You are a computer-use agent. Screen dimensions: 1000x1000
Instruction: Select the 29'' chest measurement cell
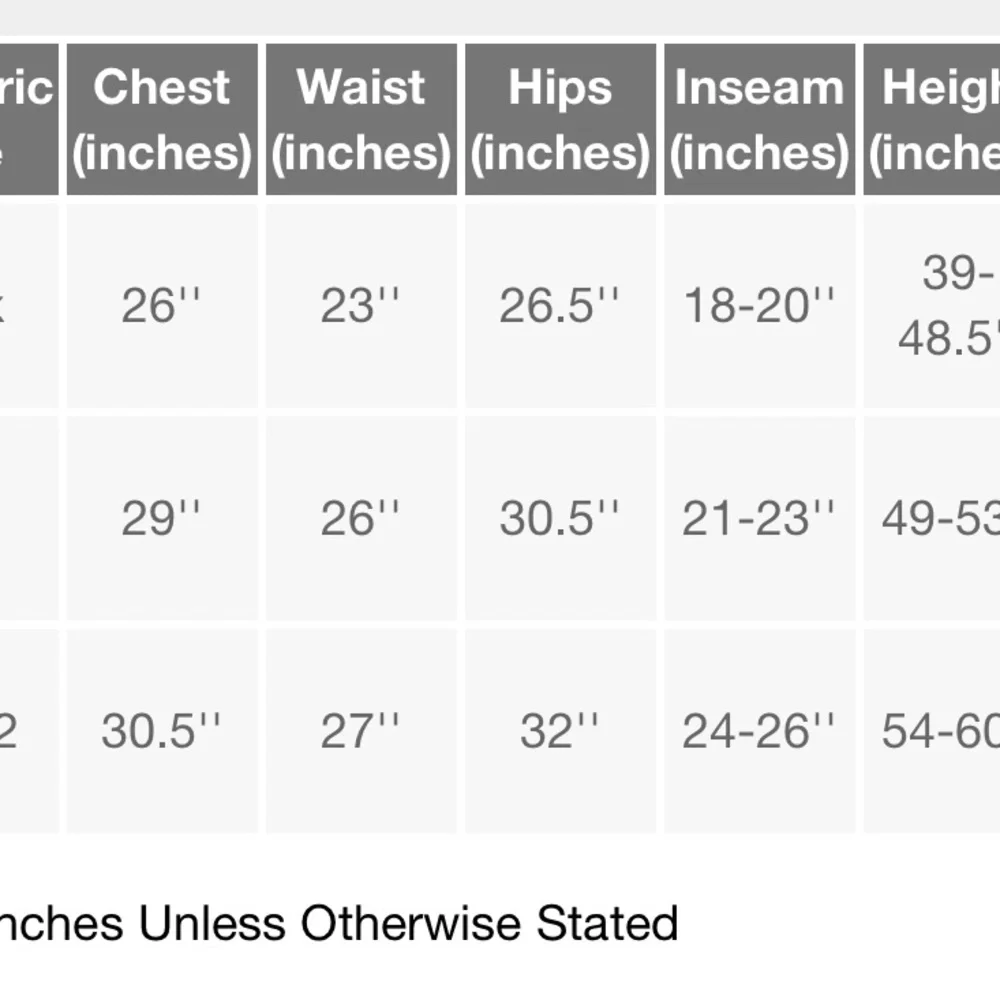point(162,518)
